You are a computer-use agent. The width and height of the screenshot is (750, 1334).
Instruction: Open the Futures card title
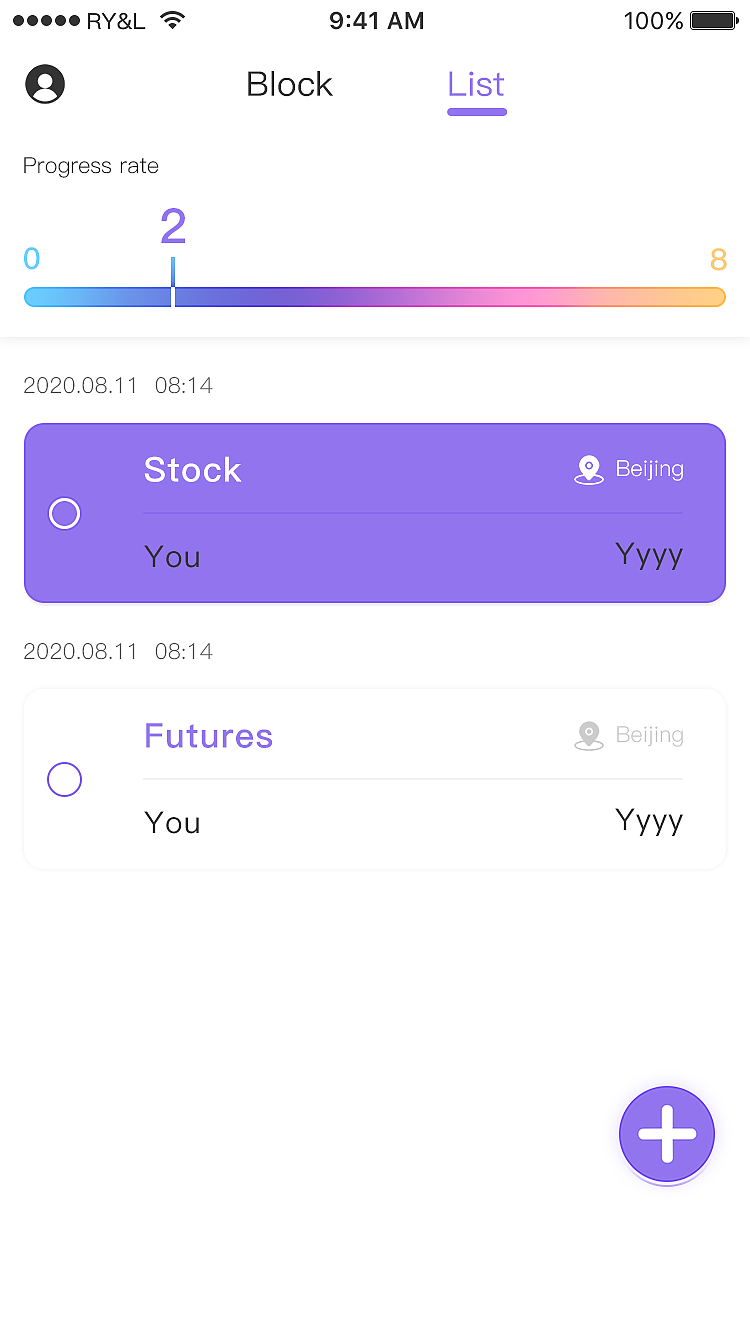pos(208,736)
